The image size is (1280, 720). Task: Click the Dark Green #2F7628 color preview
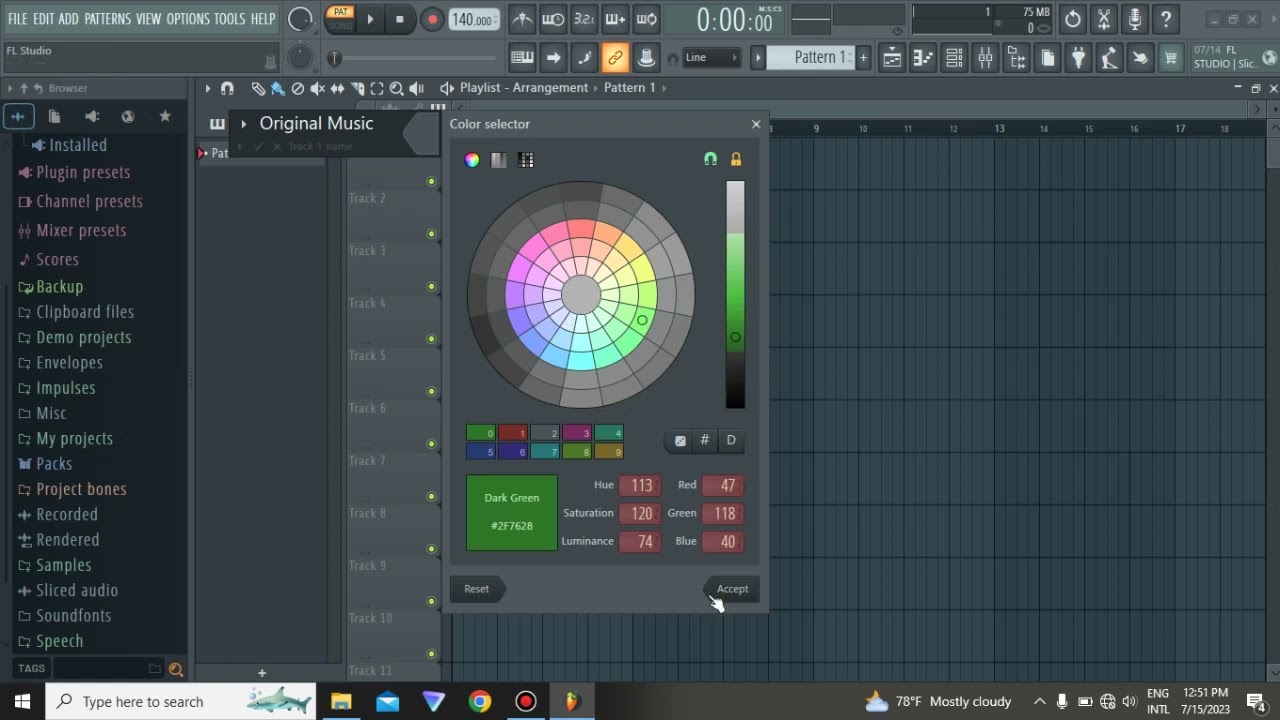click(x=511, y=512)
